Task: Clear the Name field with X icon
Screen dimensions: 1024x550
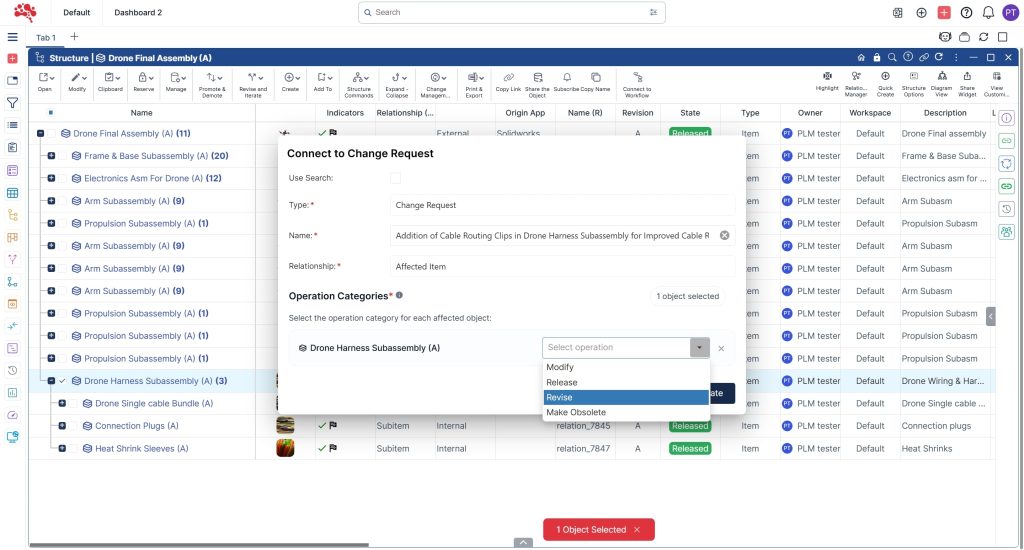Action: coord(724,235)
